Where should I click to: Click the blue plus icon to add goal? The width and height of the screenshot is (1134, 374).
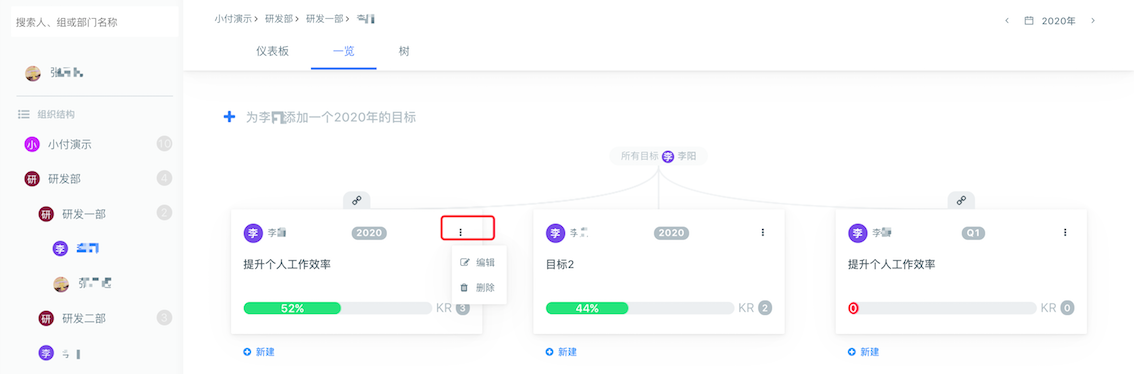(229, 116)
